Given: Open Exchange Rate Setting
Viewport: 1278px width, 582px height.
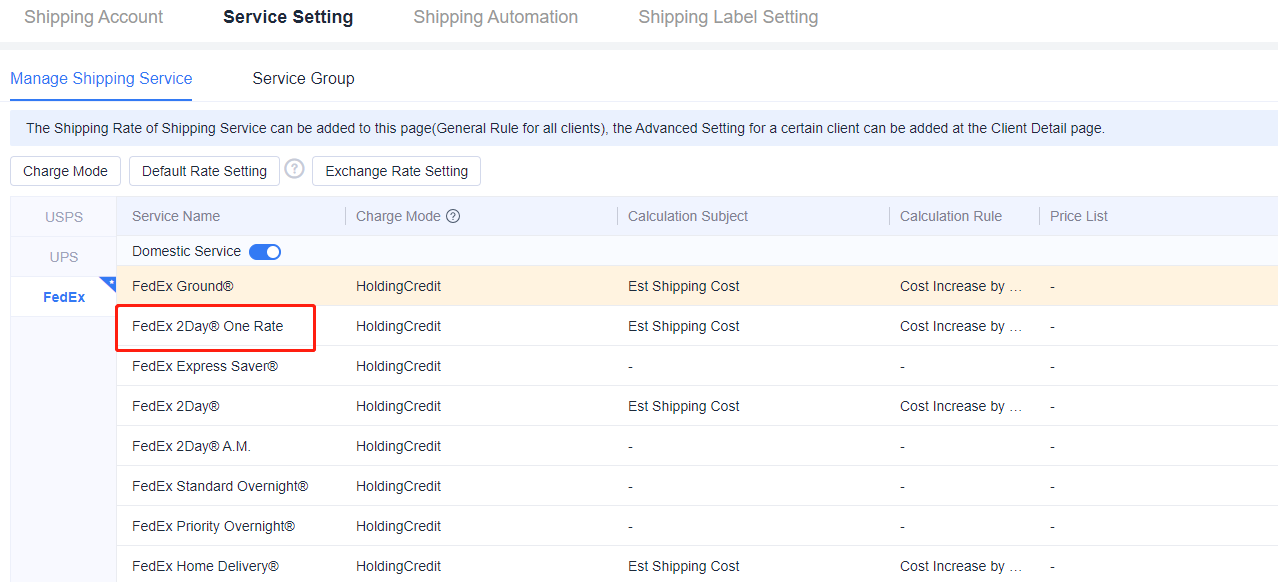Looking at the screenshot, I should click(x=396, y=171).
